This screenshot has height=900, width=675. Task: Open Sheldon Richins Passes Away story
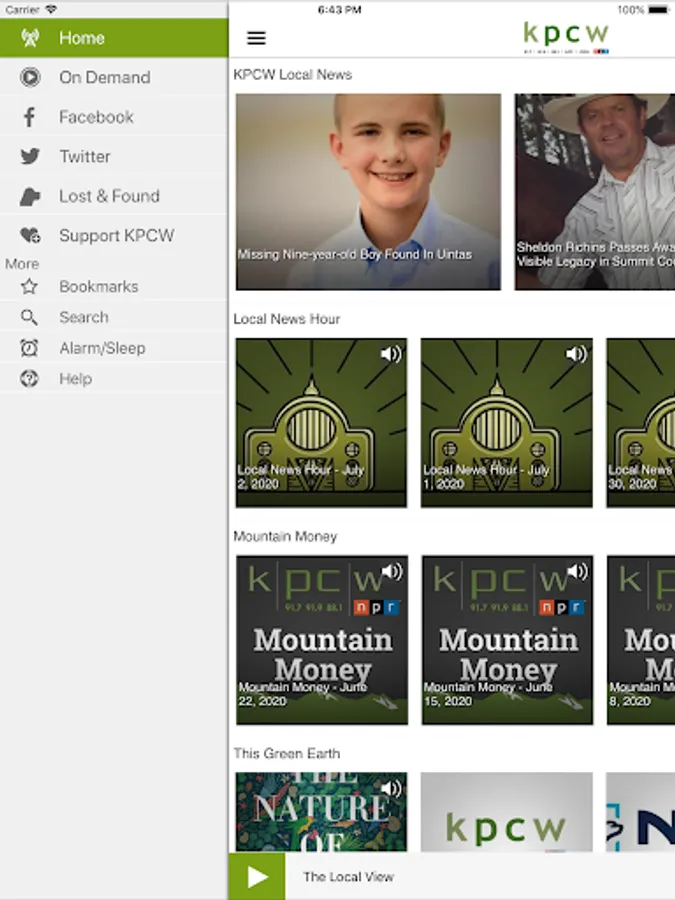[x=595, y=192]
